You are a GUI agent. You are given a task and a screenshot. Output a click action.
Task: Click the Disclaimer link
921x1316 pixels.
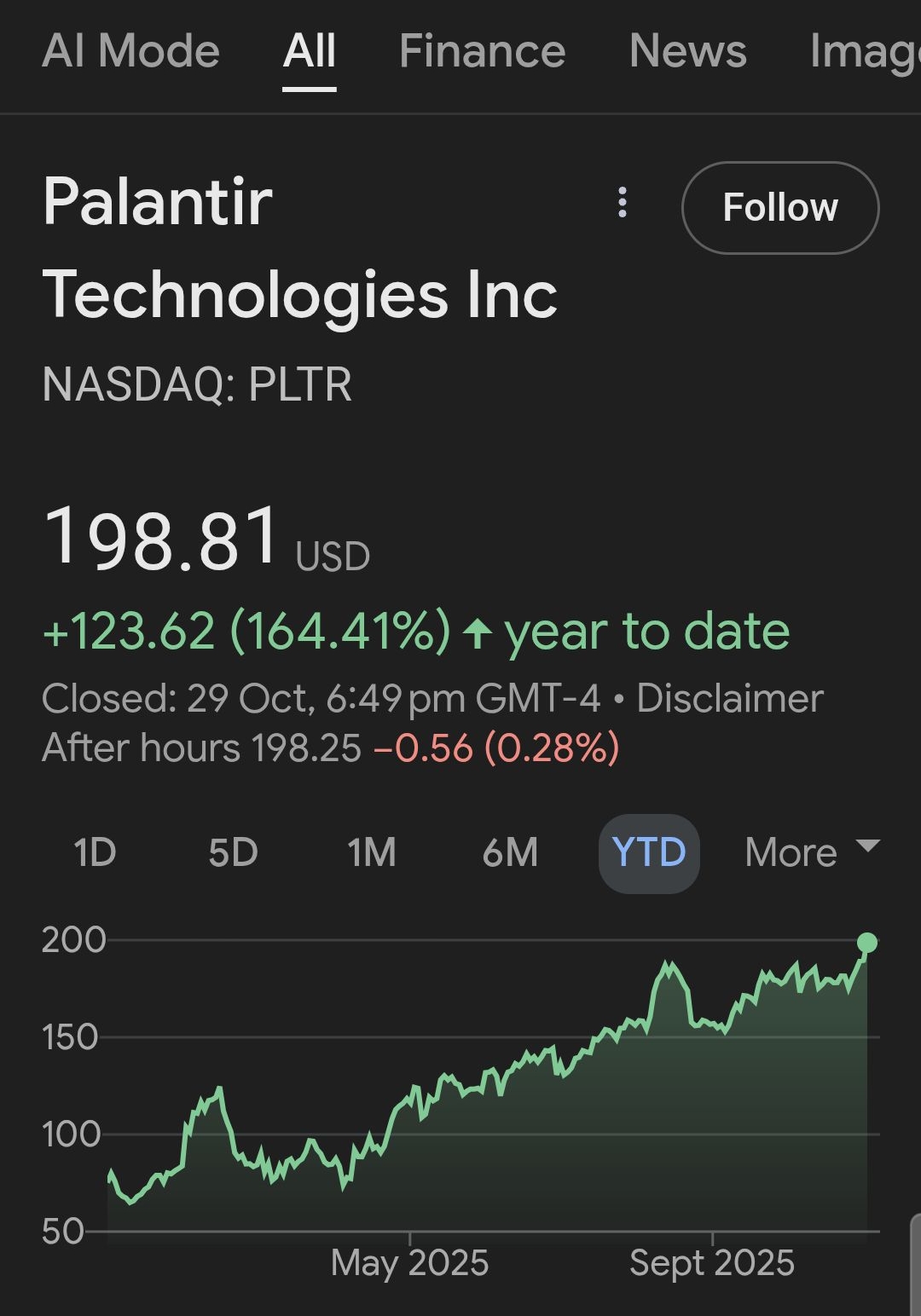(730, 699)
